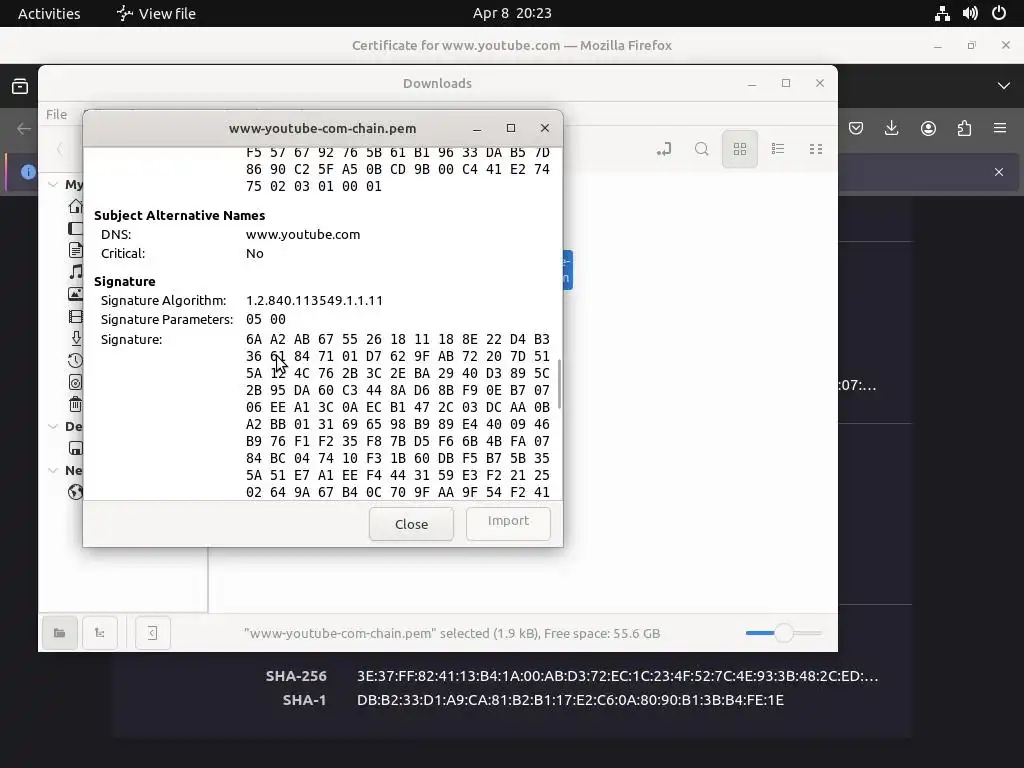
Task: Open File menu in Downloads window
Action: [56, 114]
